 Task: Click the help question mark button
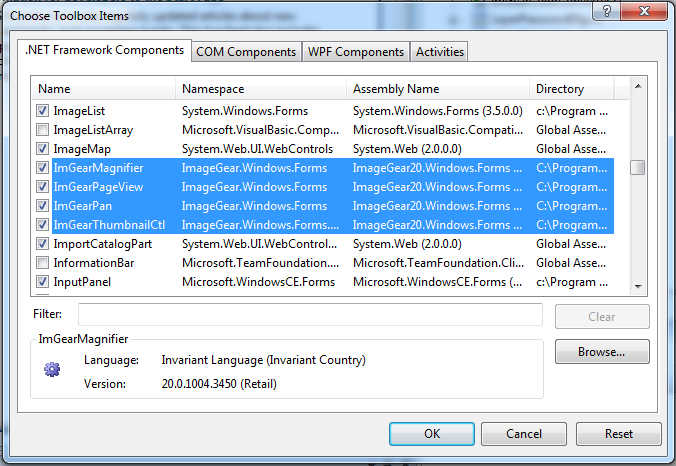coord(607,11)
